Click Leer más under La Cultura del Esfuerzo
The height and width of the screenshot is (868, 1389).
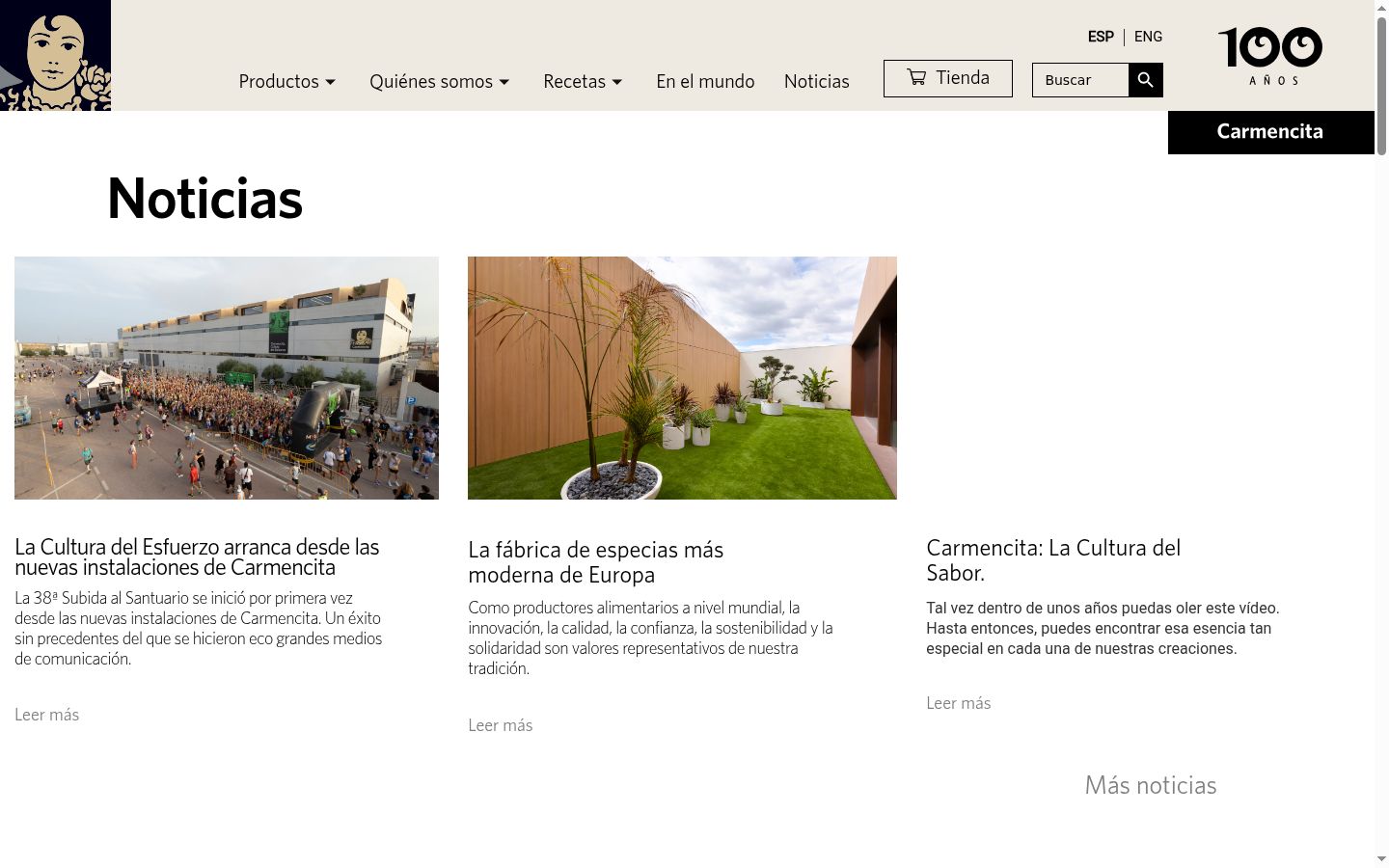47,715
